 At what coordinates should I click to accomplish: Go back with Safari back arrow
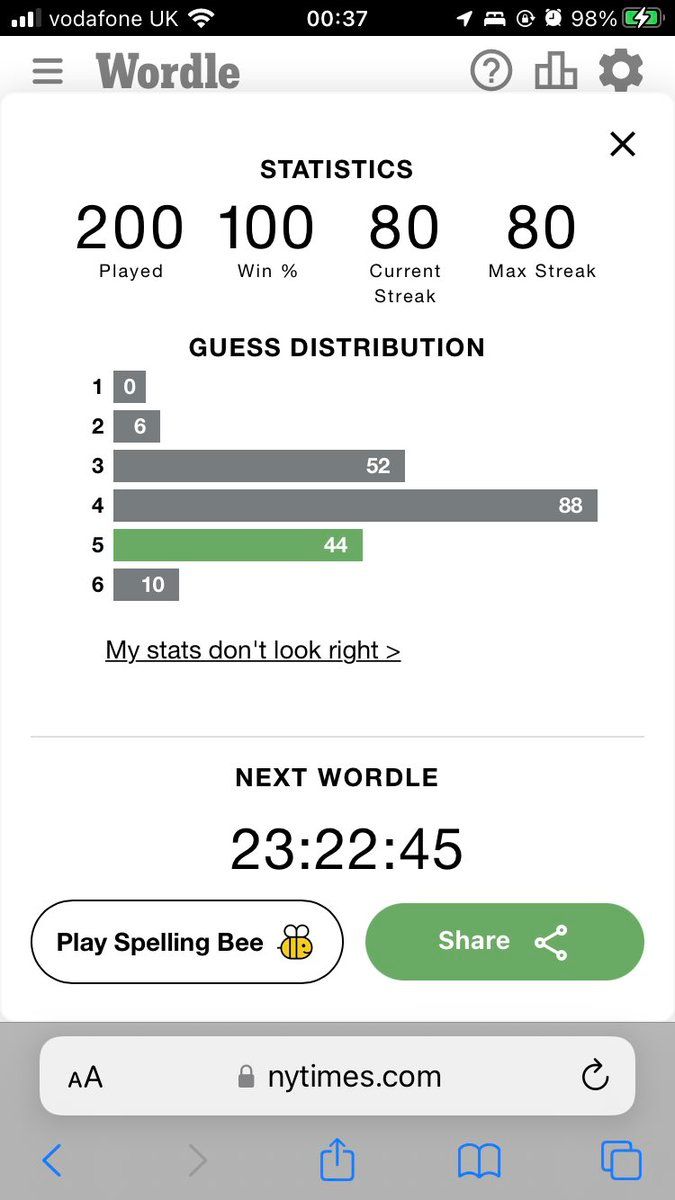click(x=53, y=1160)
